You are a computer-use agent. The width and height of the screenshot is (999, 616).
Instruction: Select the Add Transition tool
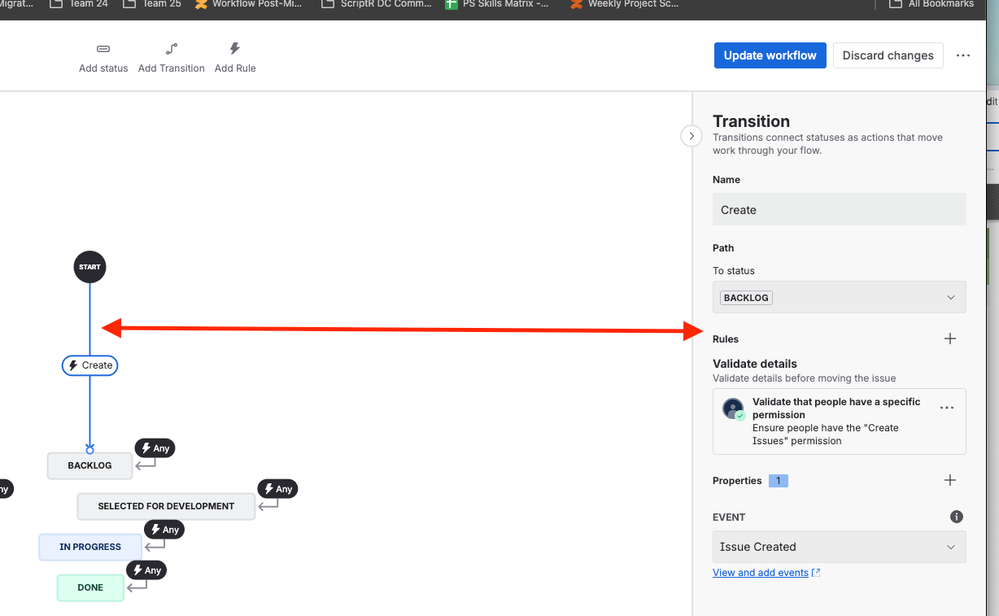[x=170, y=56]
